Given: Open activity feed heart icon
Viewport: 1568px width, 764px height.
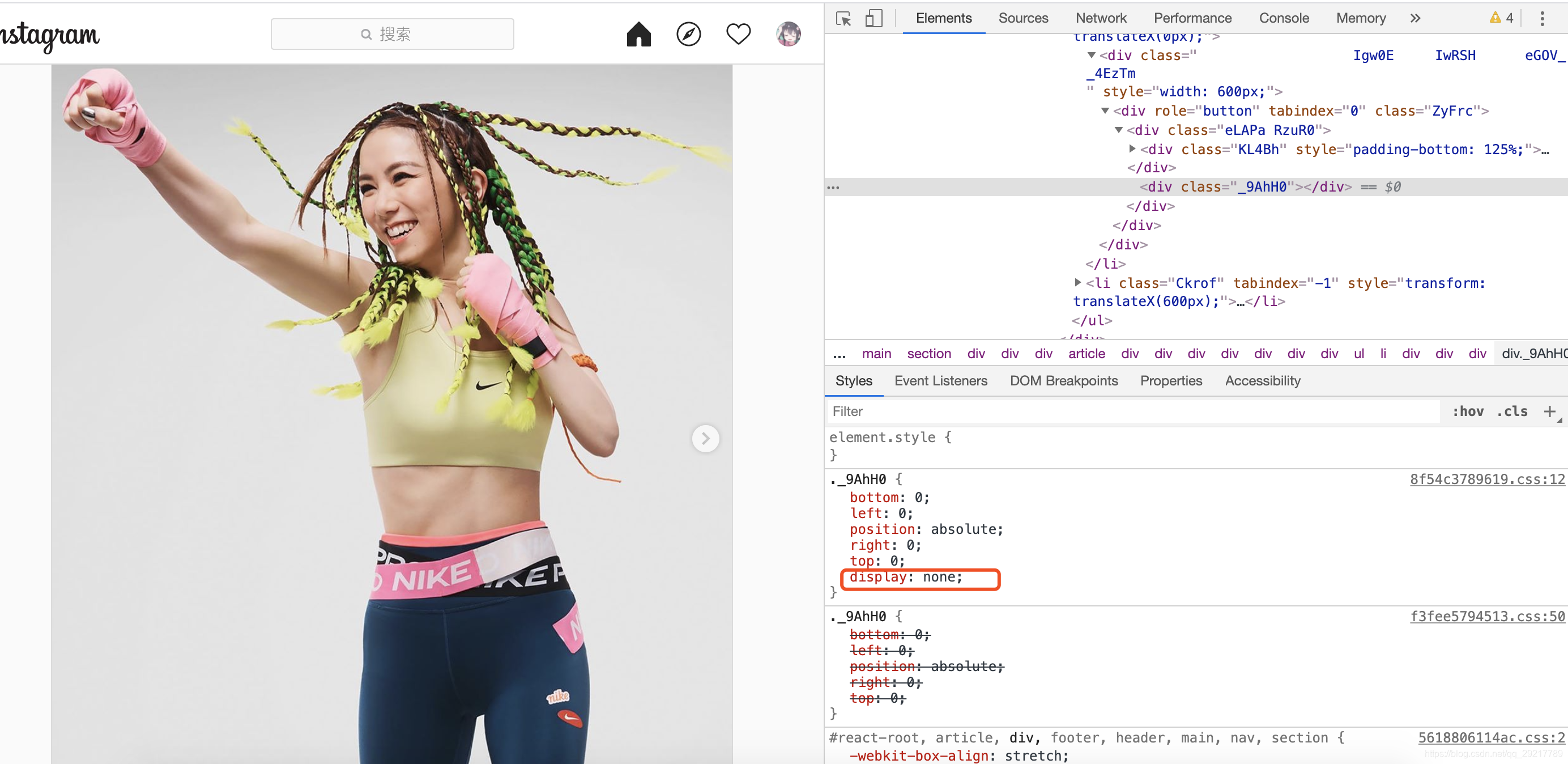Looking at the screenshot, I should (x=738, y=34).
